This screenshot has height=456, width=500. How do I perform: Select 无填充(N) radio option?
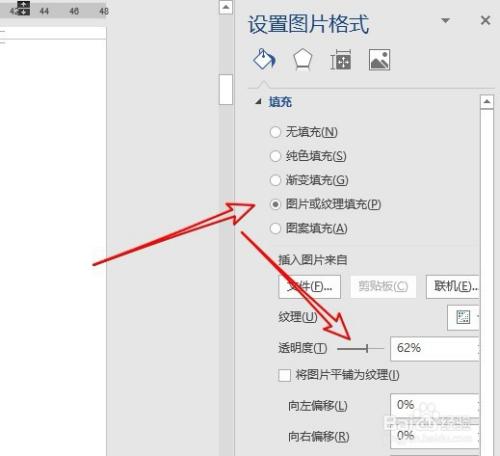coord(275,132)
